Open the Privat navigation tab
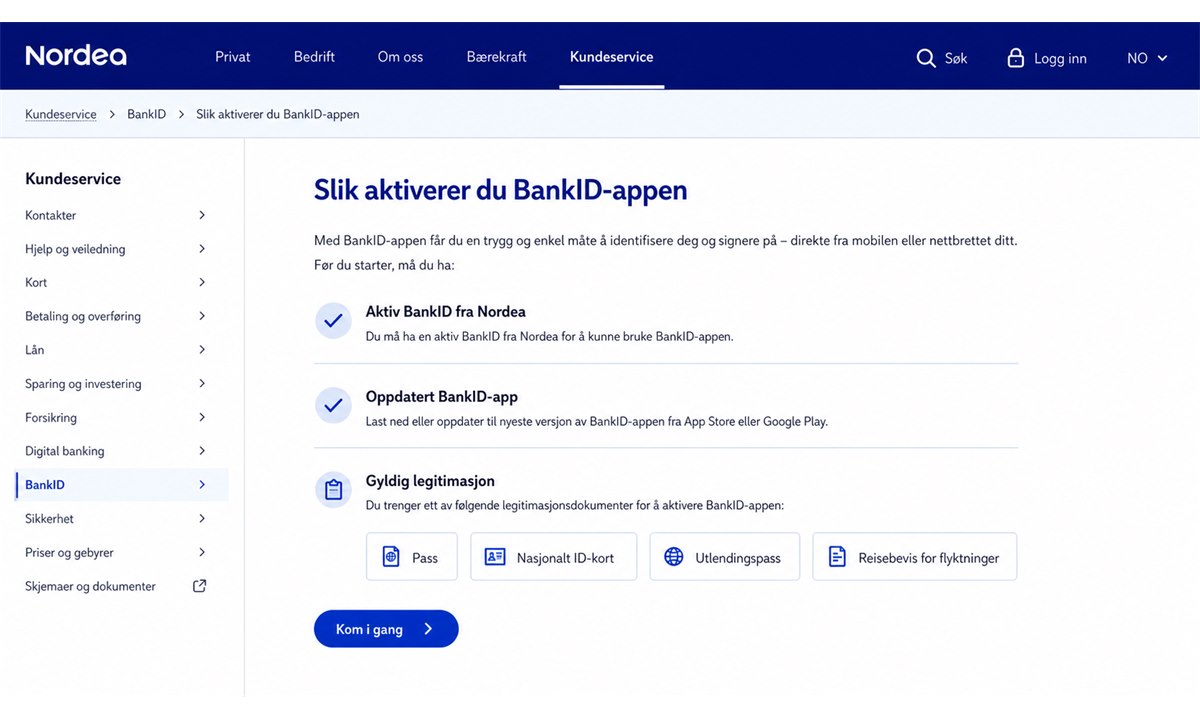 pos(233,57)
